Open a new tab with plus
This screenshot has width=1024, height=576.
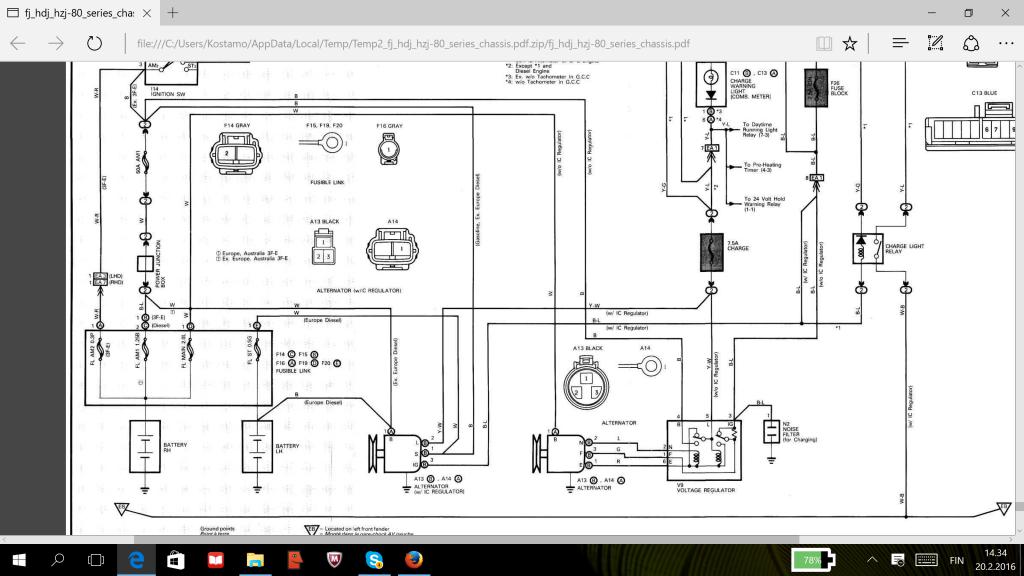click(173, 13)
